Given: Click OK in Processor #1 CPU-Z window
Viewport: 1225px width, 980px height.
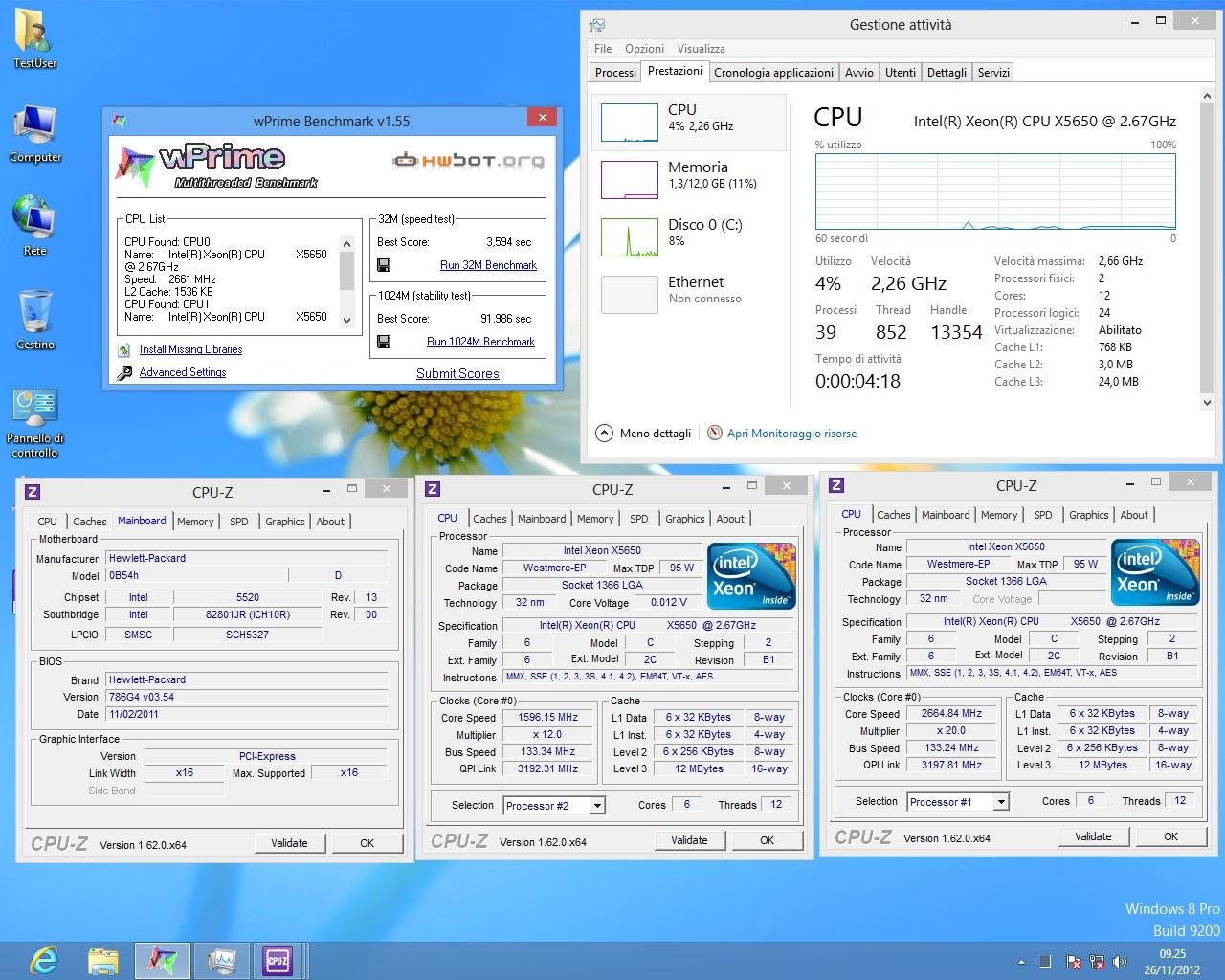Looking at the screenshot, I should click(x=1170, y=836).
